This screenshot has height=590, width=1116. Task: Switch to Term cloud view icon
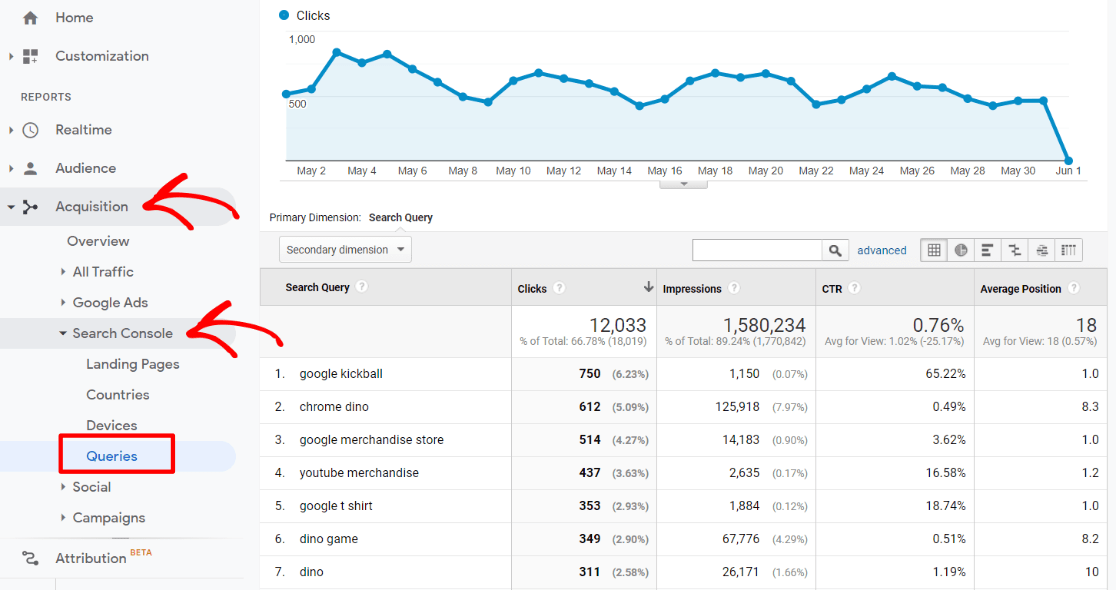(1041, 250)
